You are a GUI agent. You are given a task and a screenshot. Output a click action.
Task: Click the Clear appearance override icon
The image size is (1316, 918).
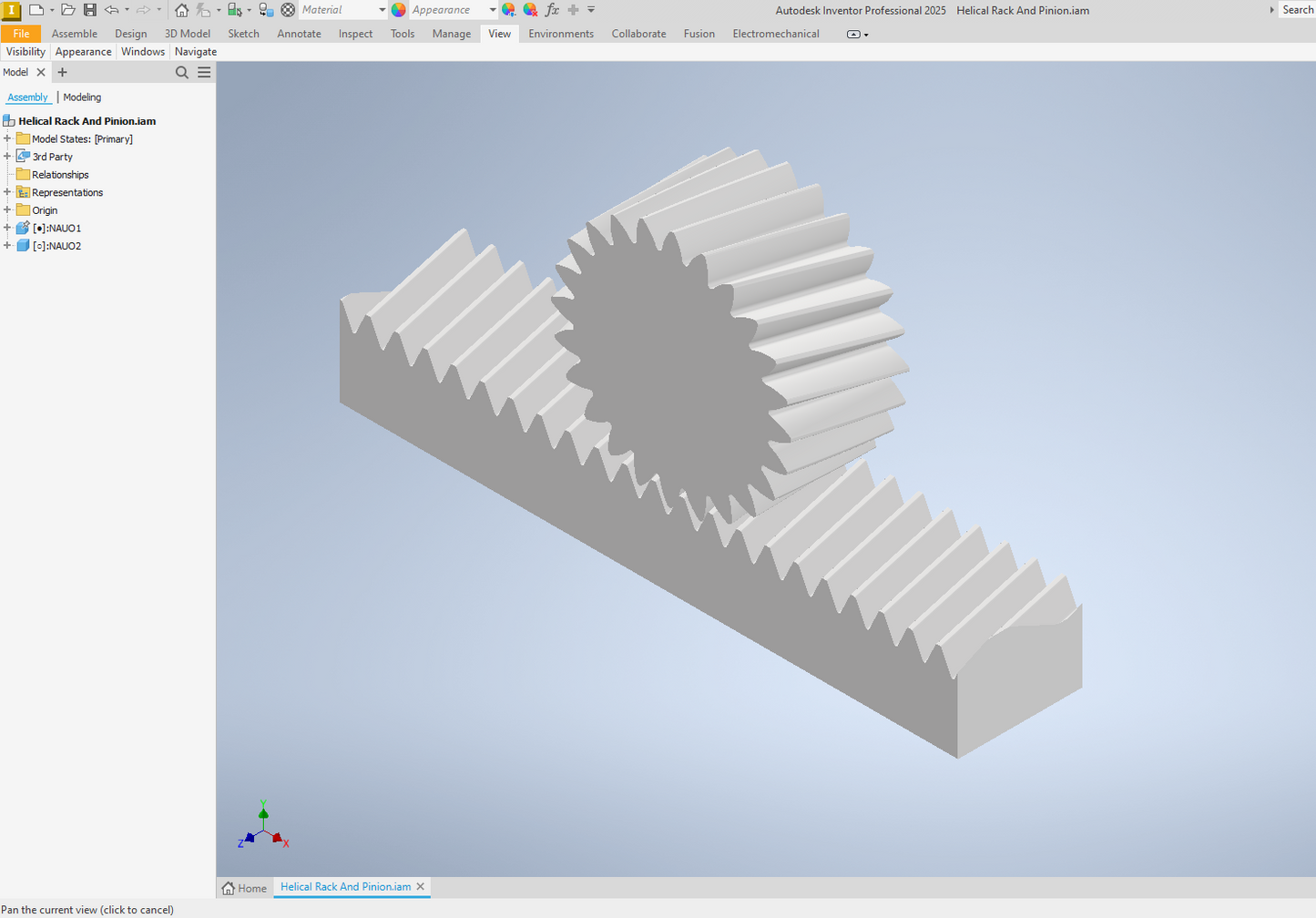pos(530,10)
